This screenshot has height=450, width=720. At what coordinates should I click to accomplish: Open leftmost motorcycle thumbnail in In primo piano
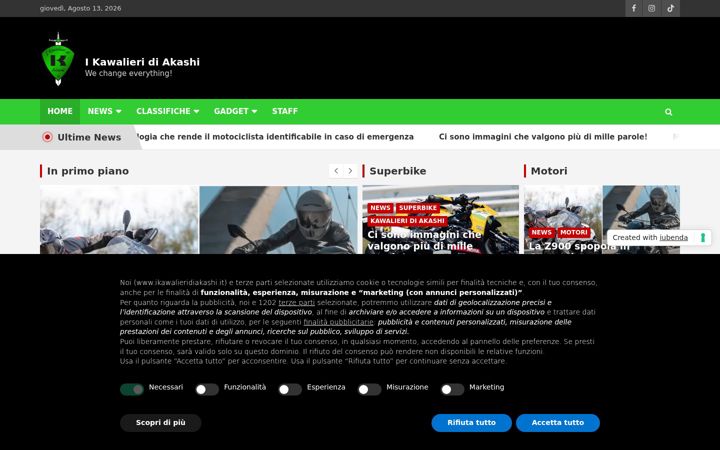[119, 220]
